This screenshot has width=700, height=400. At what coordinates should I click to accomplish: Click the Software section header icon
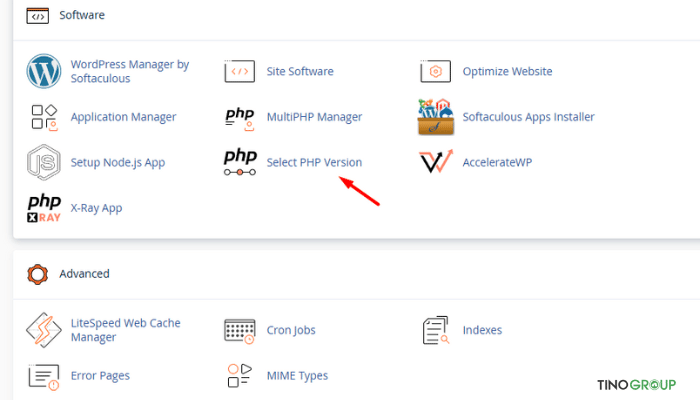pyautogui.click(x=38, y=16)
